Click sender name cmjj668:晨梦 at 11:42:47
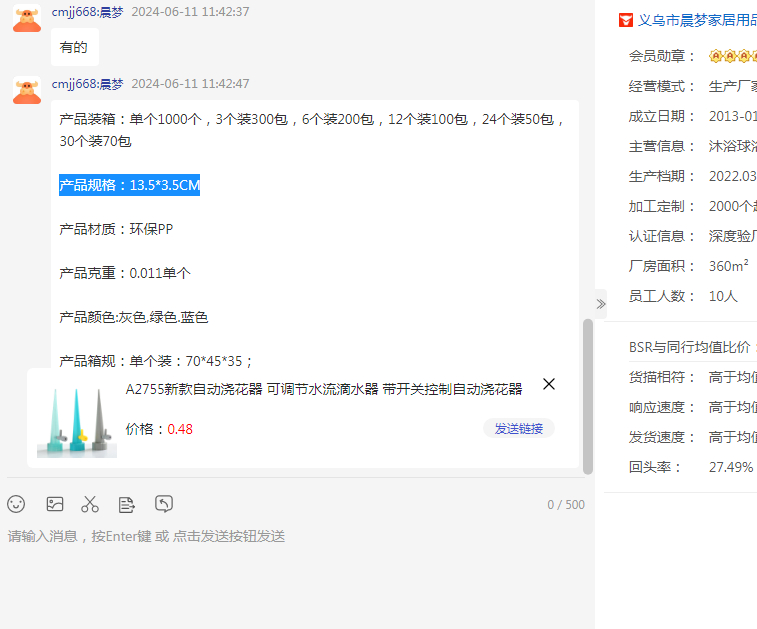This screenshot has width=757, height=629. [87, 84]
